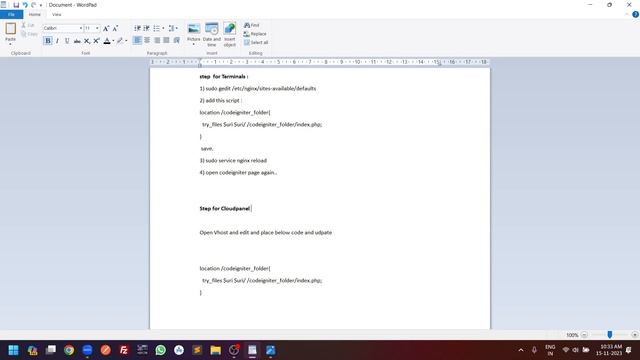The image size is (640, 360).
Task: Toggle Bold formatting
Action: [x=48, y=41]
